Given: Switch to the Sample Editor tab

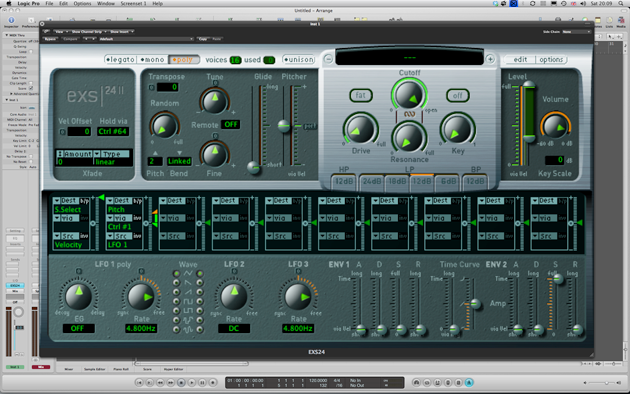Looking at the screenshot, I should [94, 369].
